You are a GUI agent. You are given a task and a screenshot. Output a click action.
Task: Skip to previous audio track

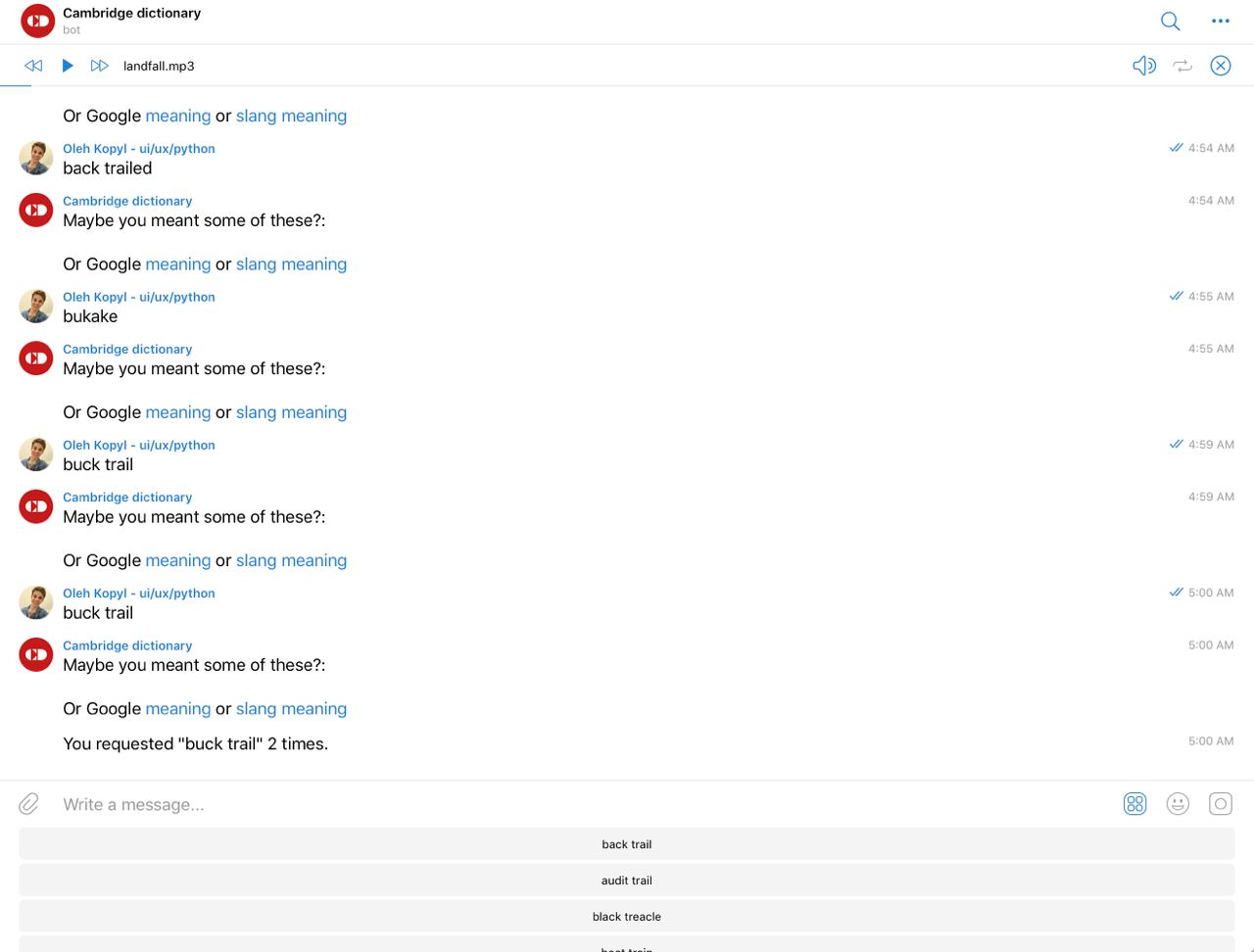point(33,66)
